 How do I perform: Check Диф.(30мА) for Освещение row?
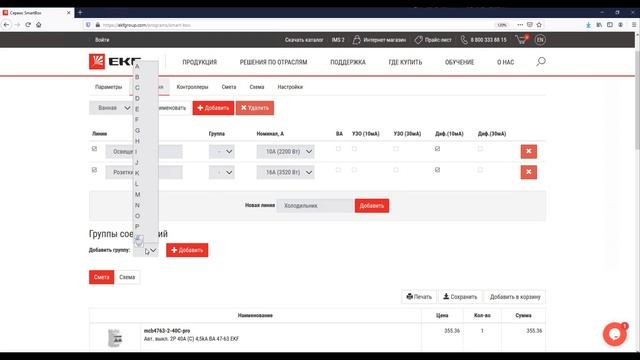pyautogui.click(x=480, y=149)
